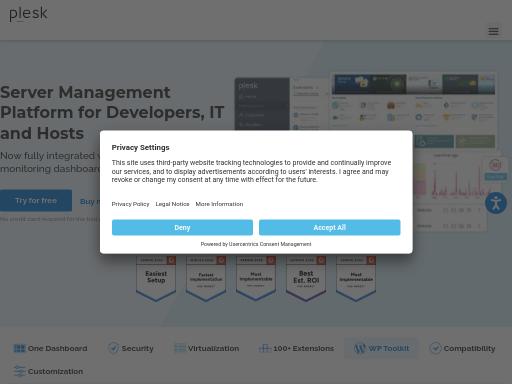
Task: Open the accessibility widget icon
Action: pyautogui.click(x=496, y=203)
